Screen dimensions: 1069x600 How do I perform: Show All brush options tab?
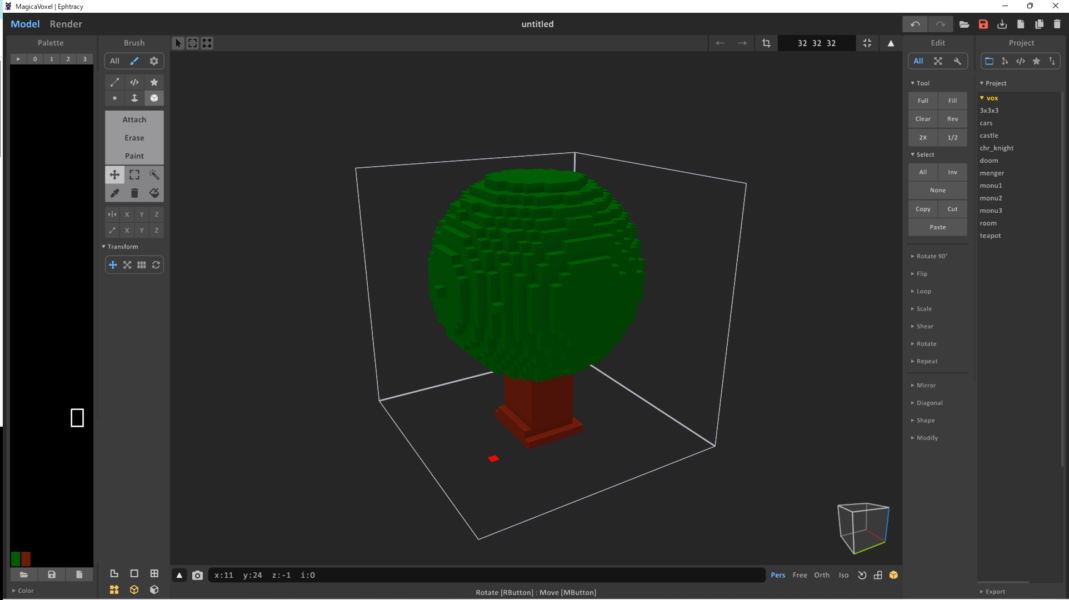pyautogui.click(x=115, y=61)
